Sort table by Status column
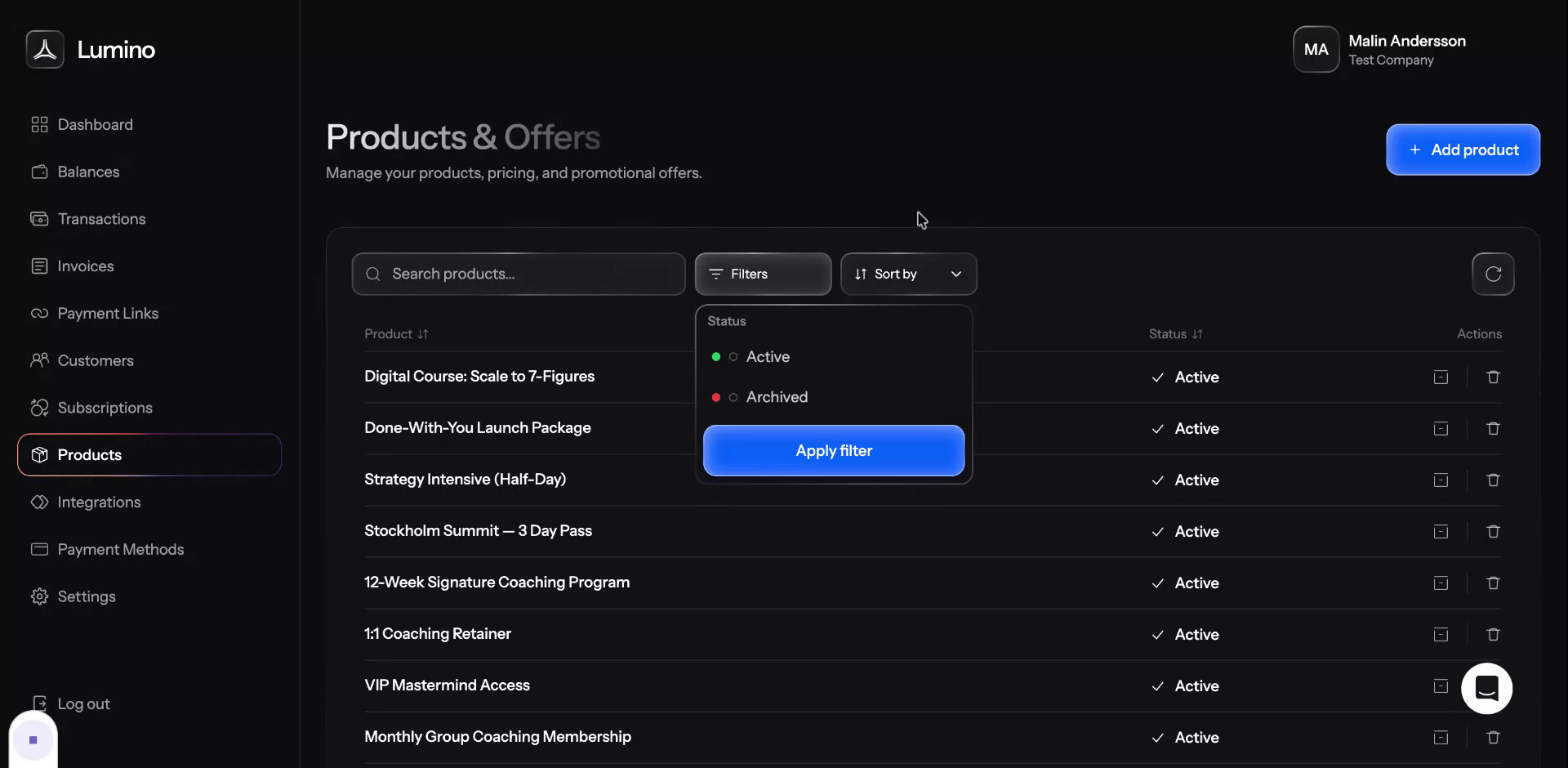This screenshot has width=1568, height=768. coord(1175,334)
